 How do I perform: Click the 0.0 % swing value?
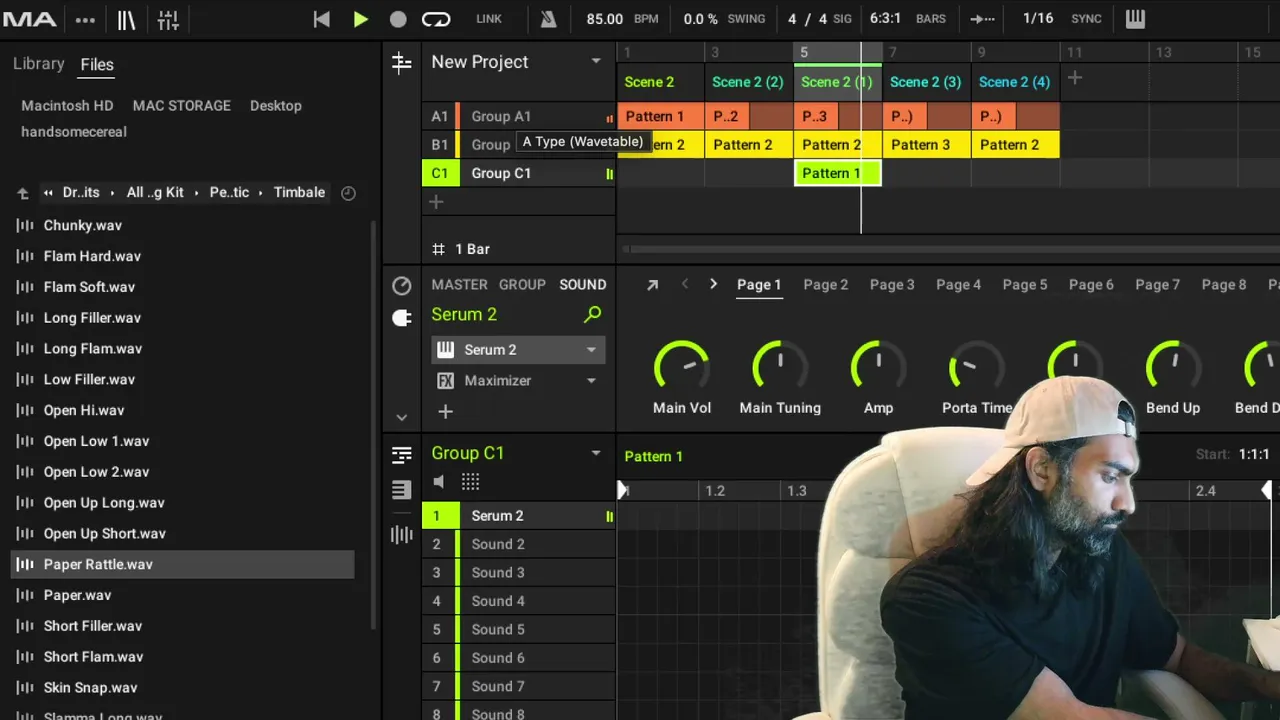click(700, 19)
